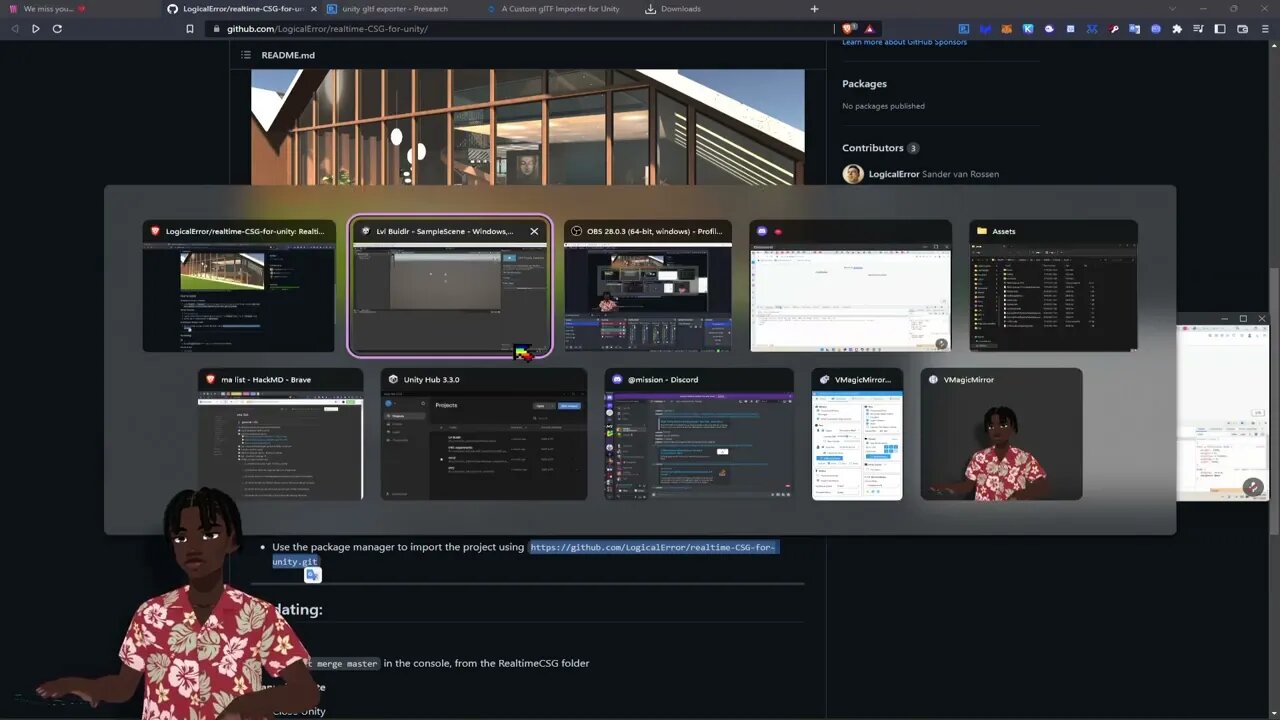The width and height of the screenshot is (1280, 720).
Task: Select the Lvl Buildr SampleScene Unity window thumbnail
Action: pyautogui.click(x=450, y=286)
